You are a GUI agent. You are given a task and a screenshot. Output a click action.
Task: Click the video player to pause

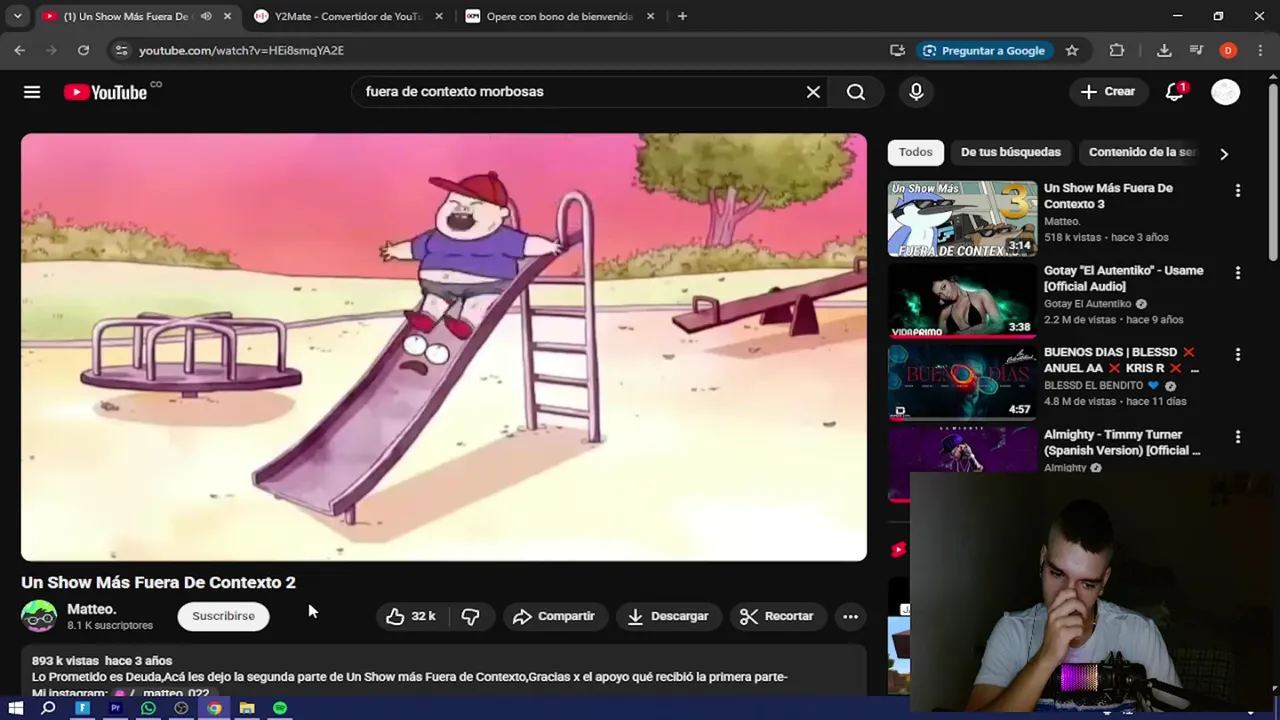pos(444,347)
